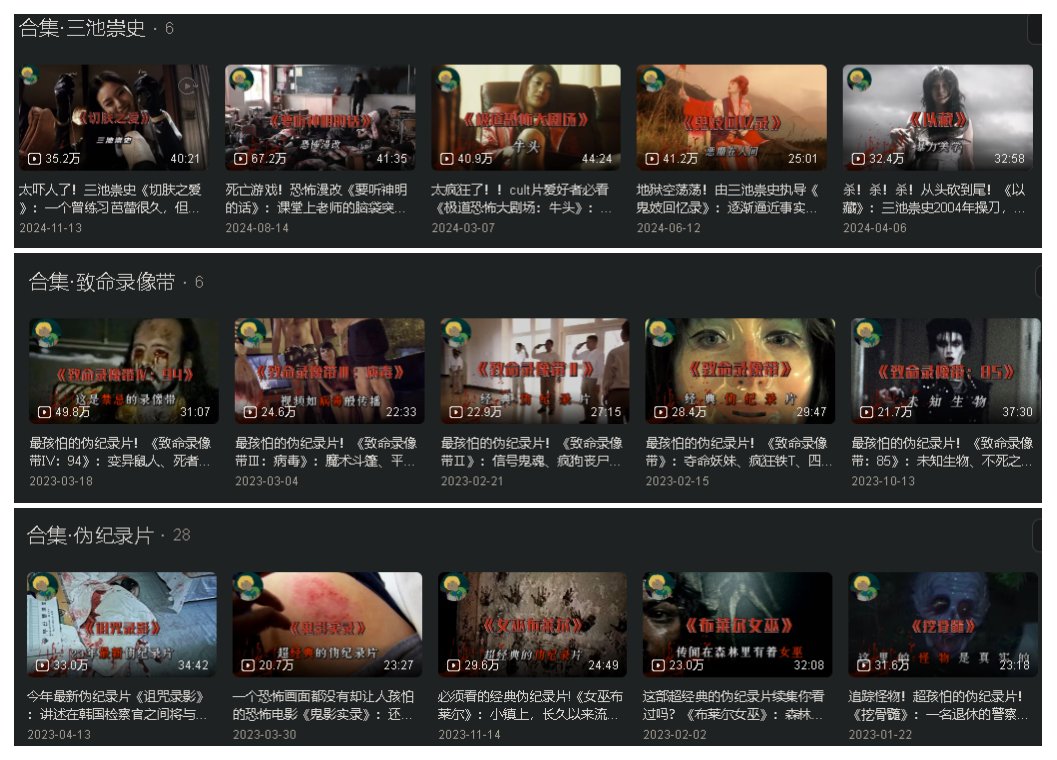The image size is (1057, 760).
Task: Open the 要听神明的话 video thumbnail
Action: click(320, 117)
